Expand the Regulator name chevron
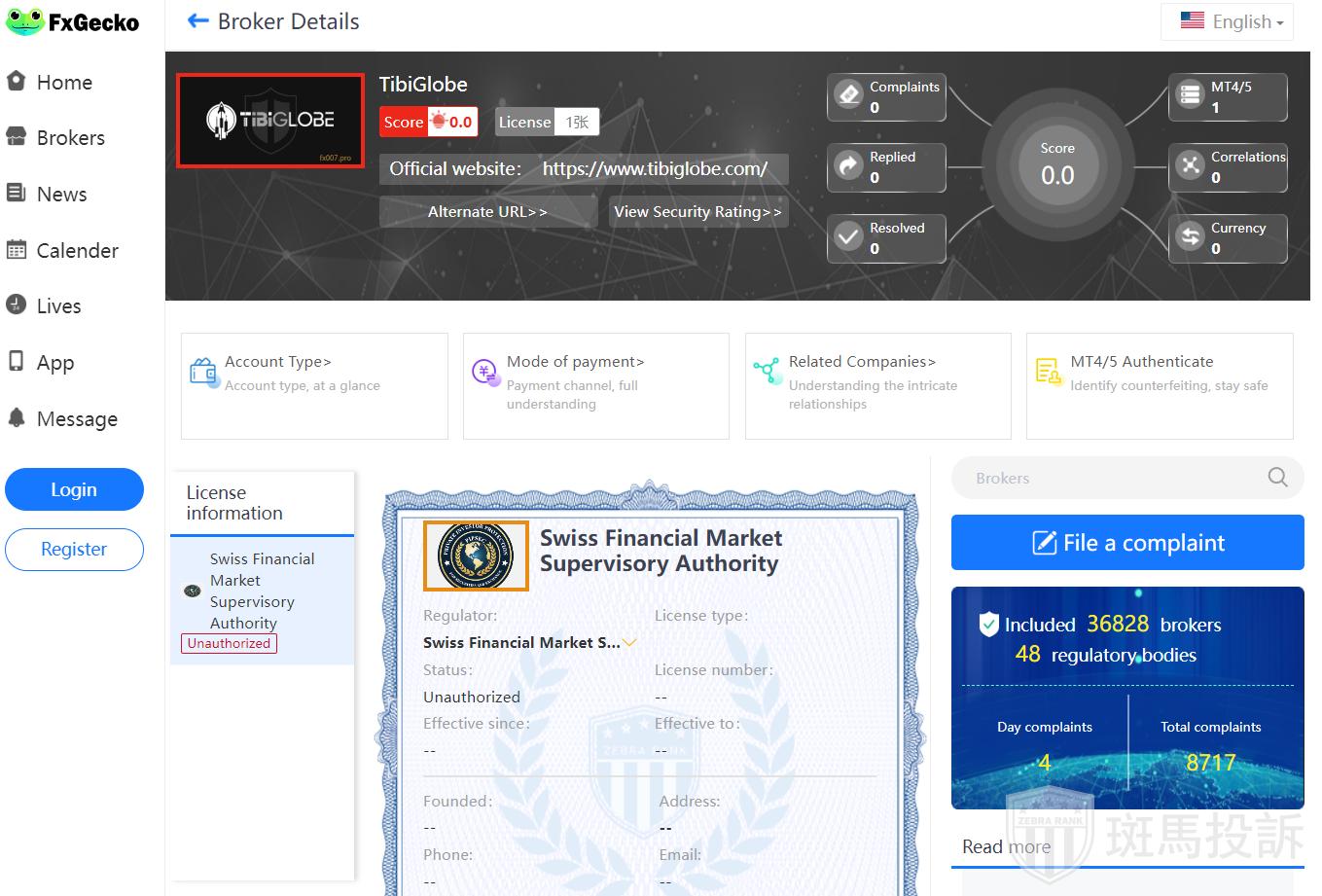The image size is (1322, 896). 629,643
